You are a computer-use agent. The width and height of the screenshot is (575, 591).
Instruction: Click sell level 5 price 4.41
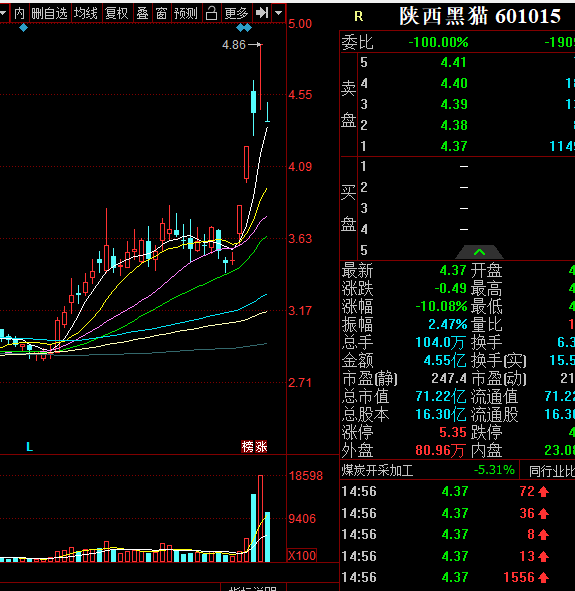coord(454,62)
